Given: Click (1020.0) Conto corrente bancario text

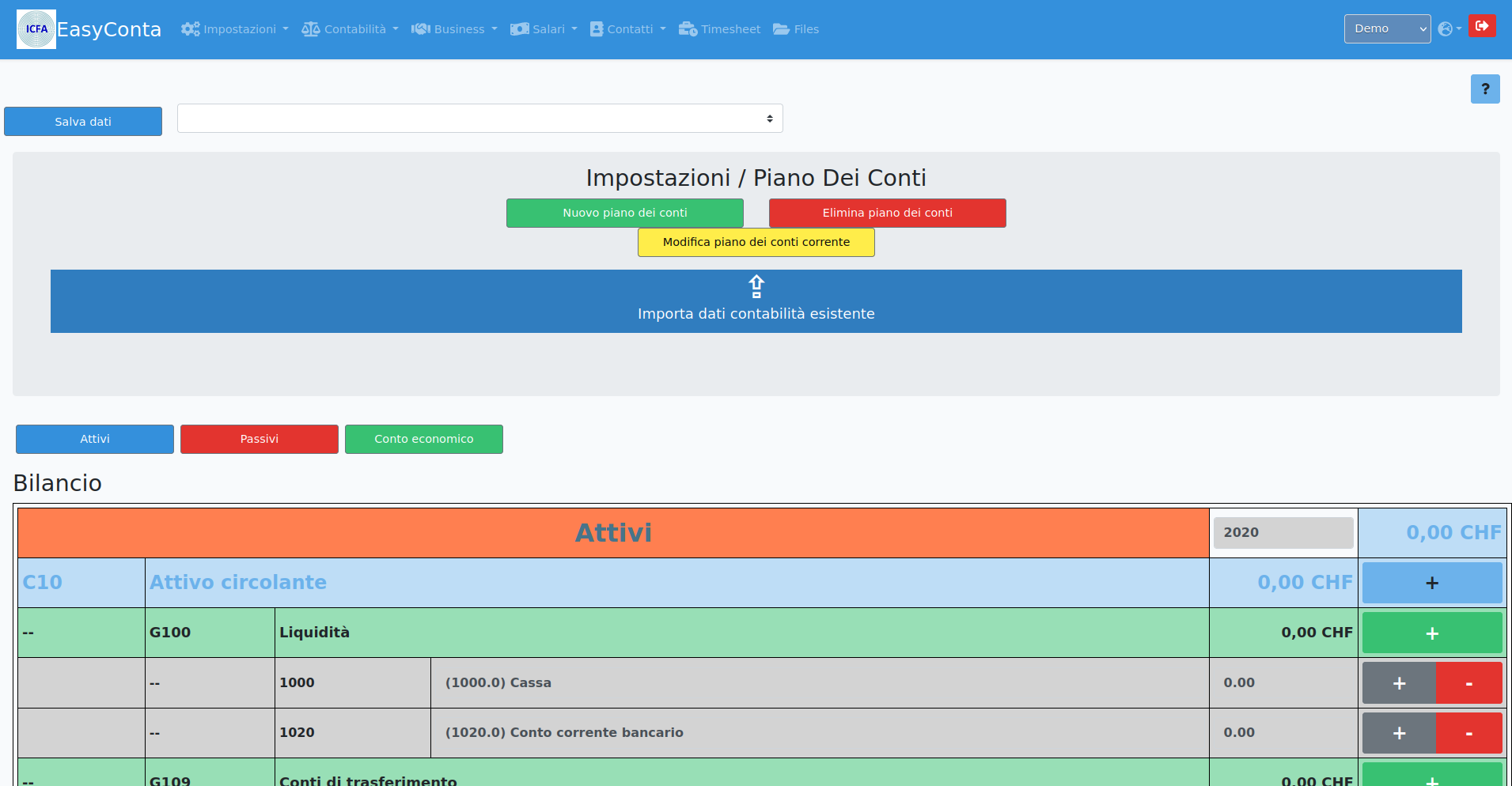Looking at the screenshot, I should [x=564, y=732].
